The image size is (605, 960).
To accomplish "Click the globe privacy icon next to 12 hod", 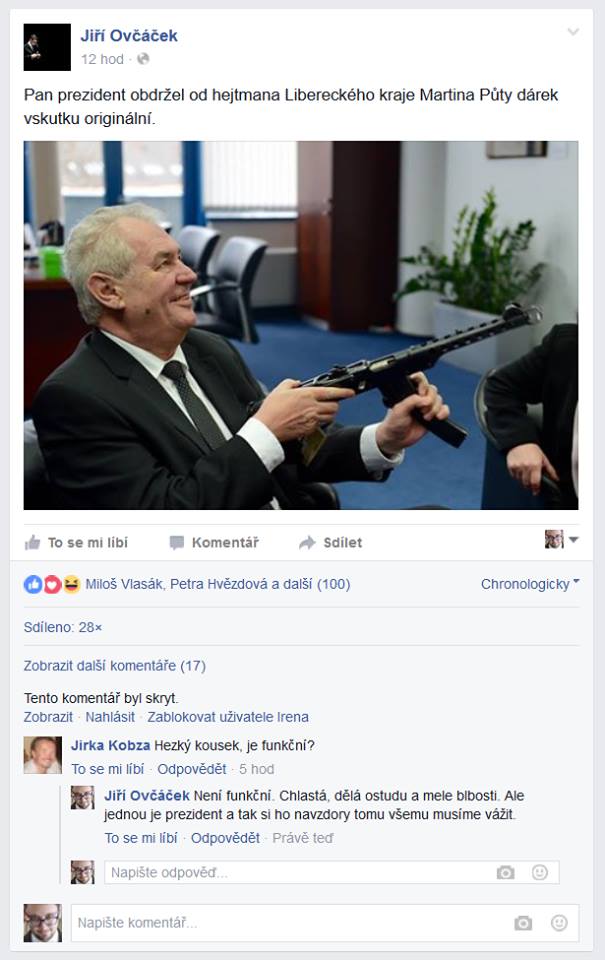I will 143,59.
